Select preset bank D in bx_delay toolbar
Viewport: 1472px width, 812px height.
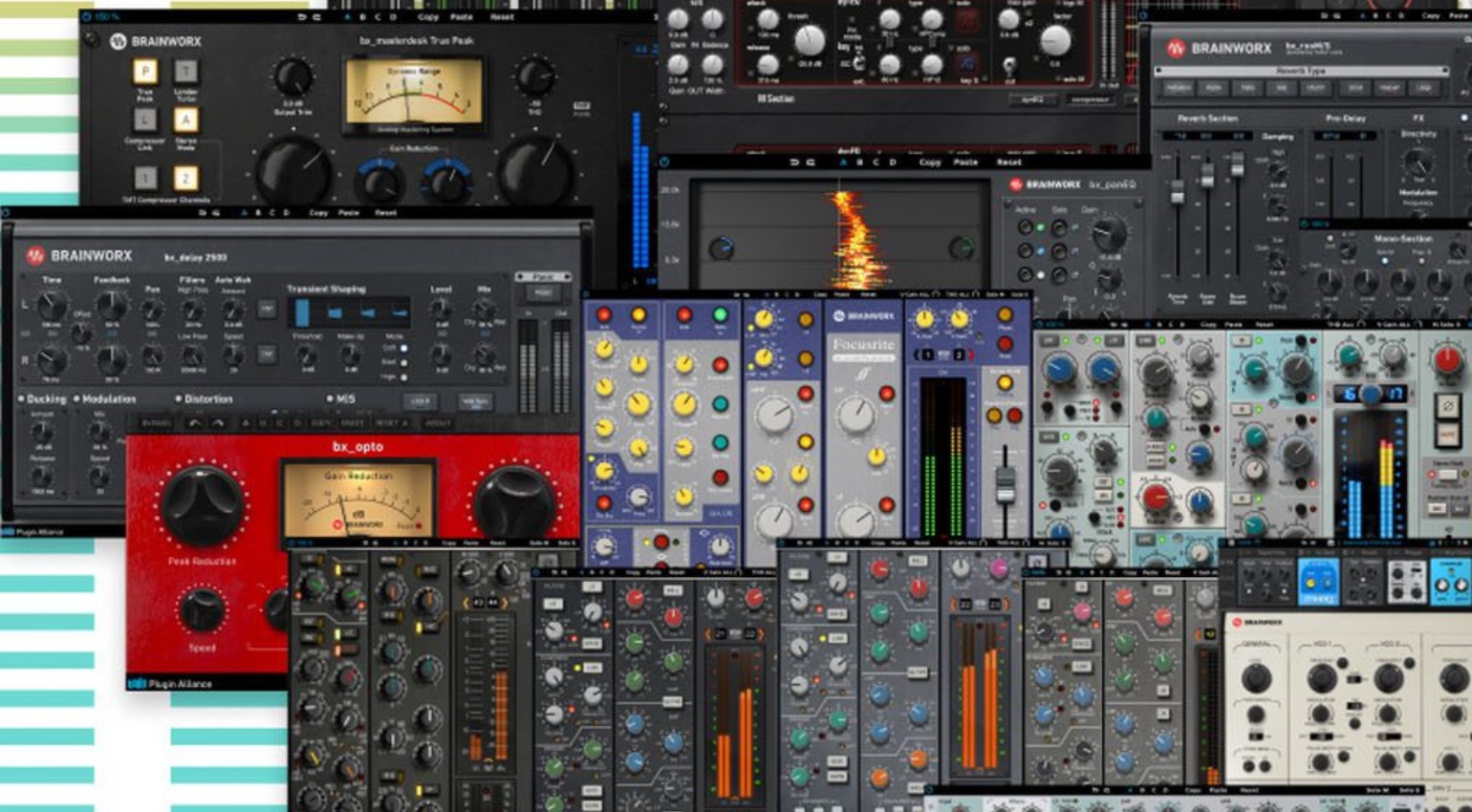coord(288,213)
